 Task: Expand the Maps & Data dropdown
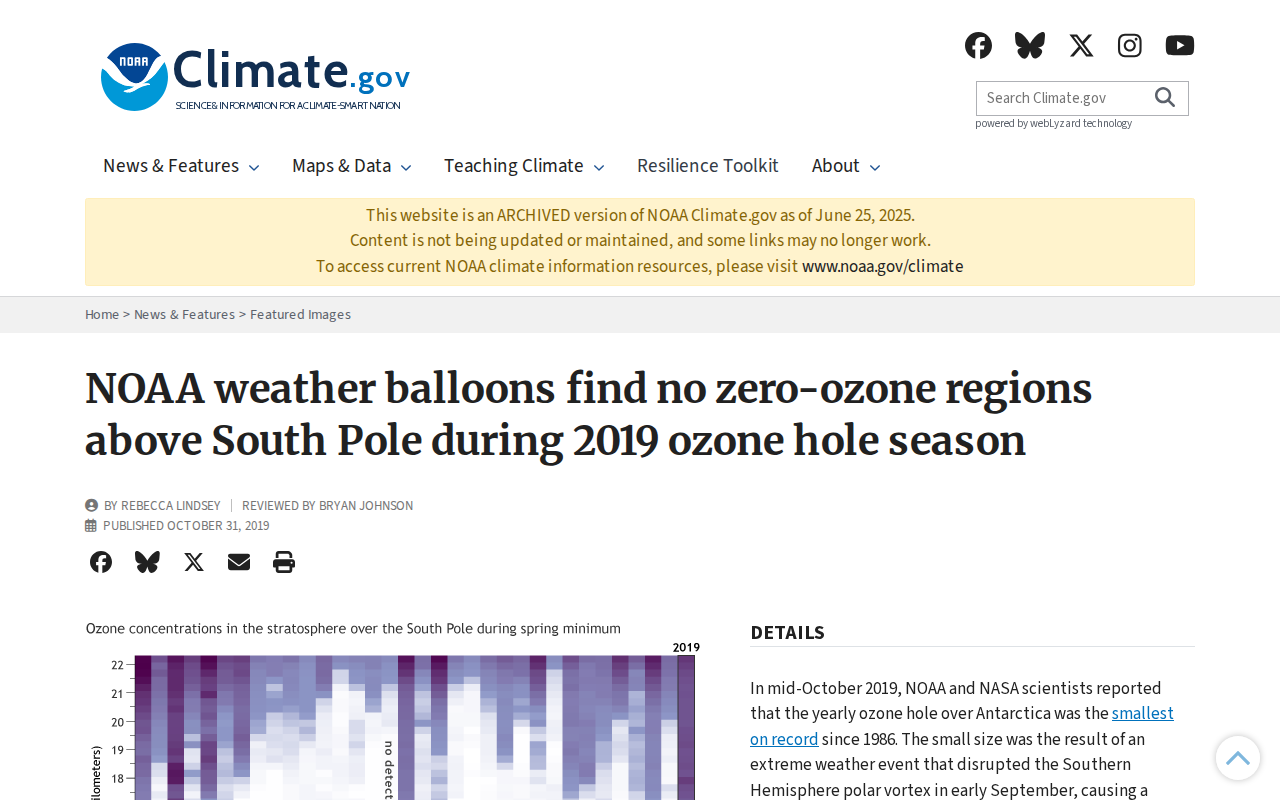point(352,166)
